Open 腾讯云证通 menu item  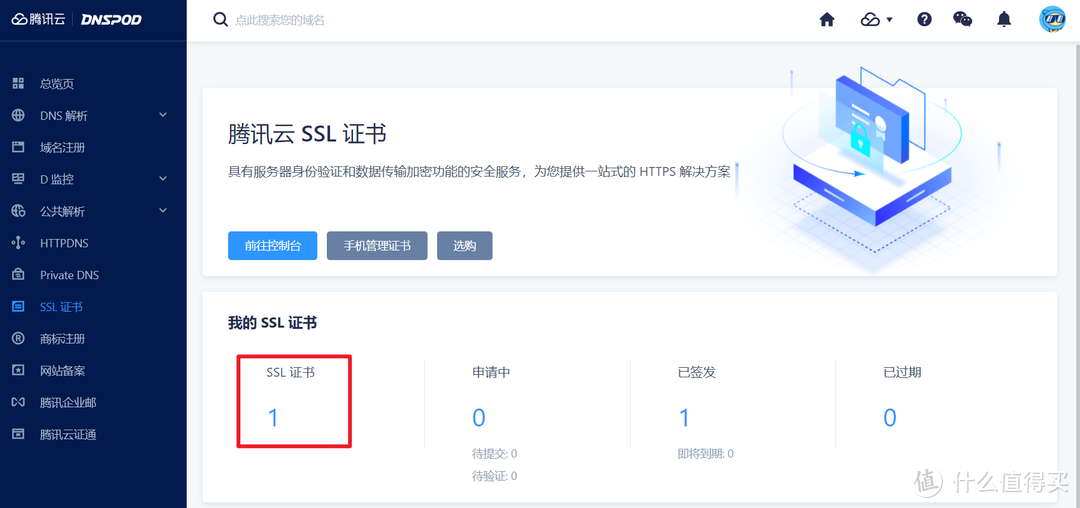click(68, 435)
